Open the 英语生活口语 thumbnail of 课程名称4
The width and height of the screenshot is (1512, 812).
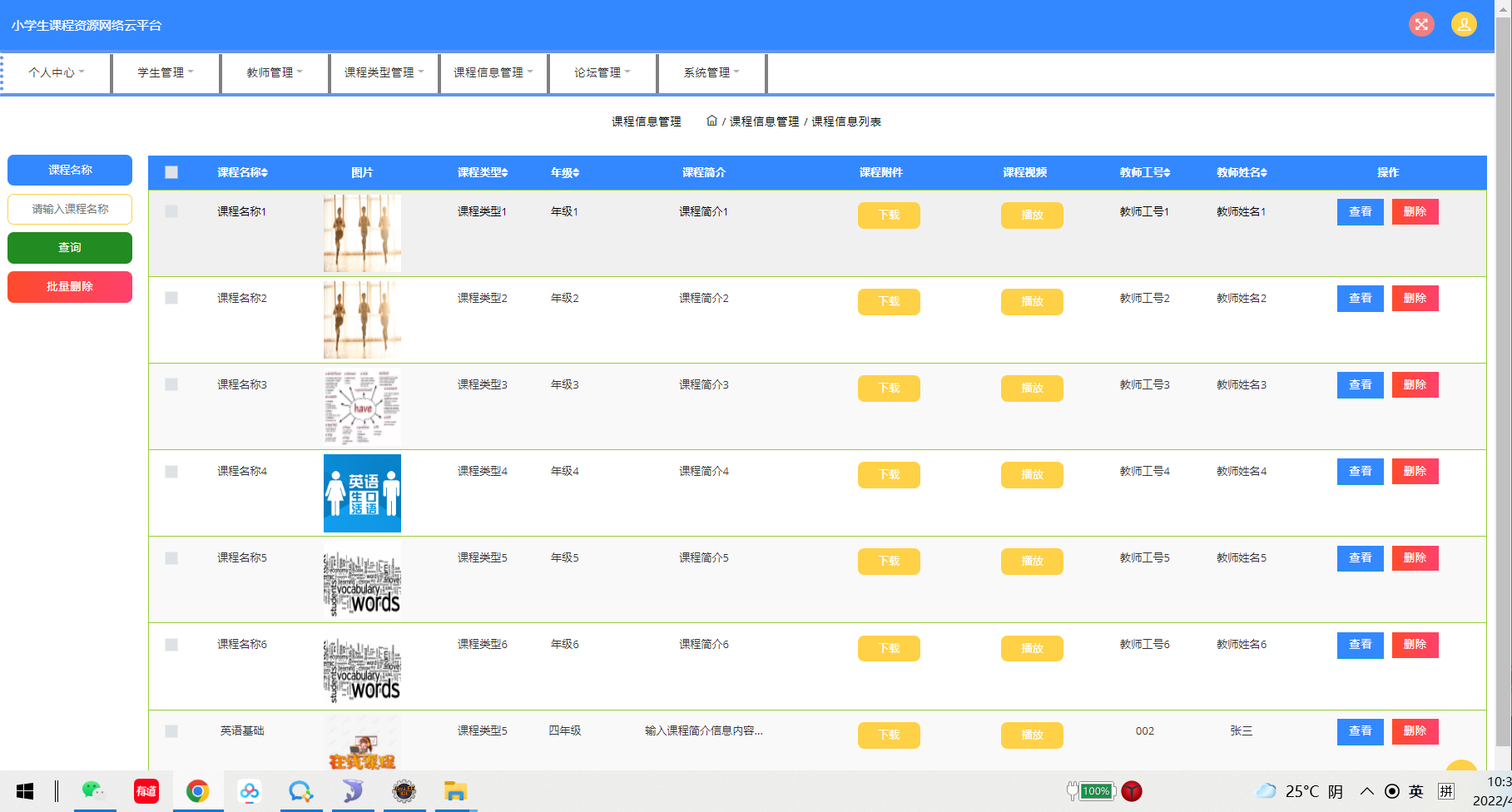point(362,493)
